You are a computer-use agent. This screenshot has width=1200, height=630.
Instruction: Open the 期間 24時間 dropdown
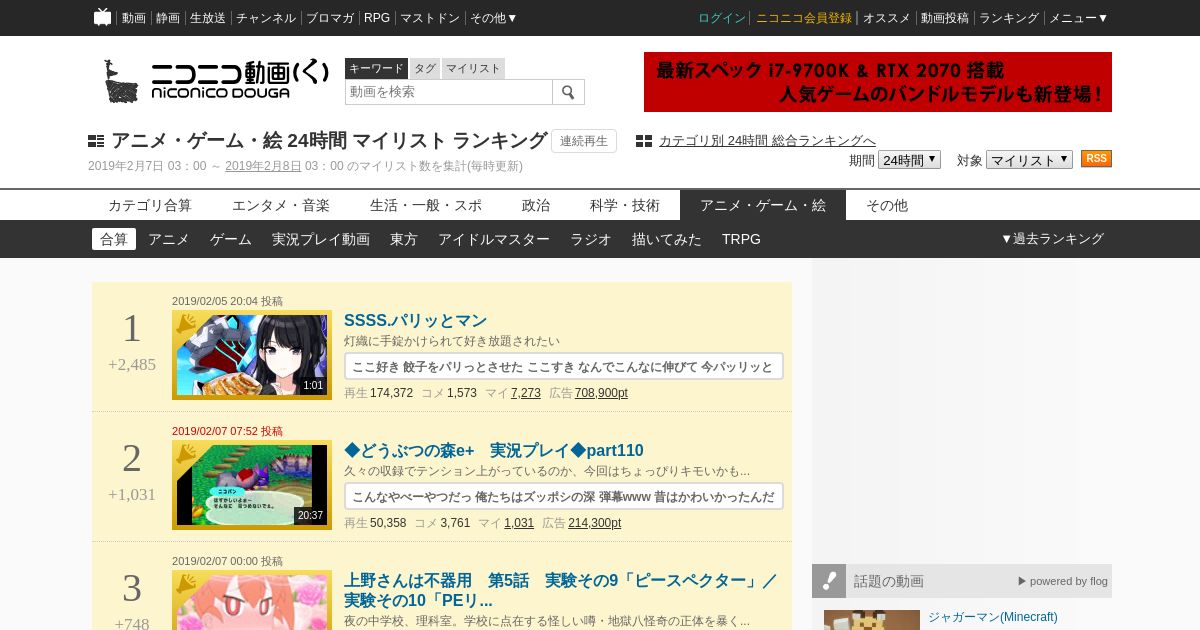(x=909, y=160)
